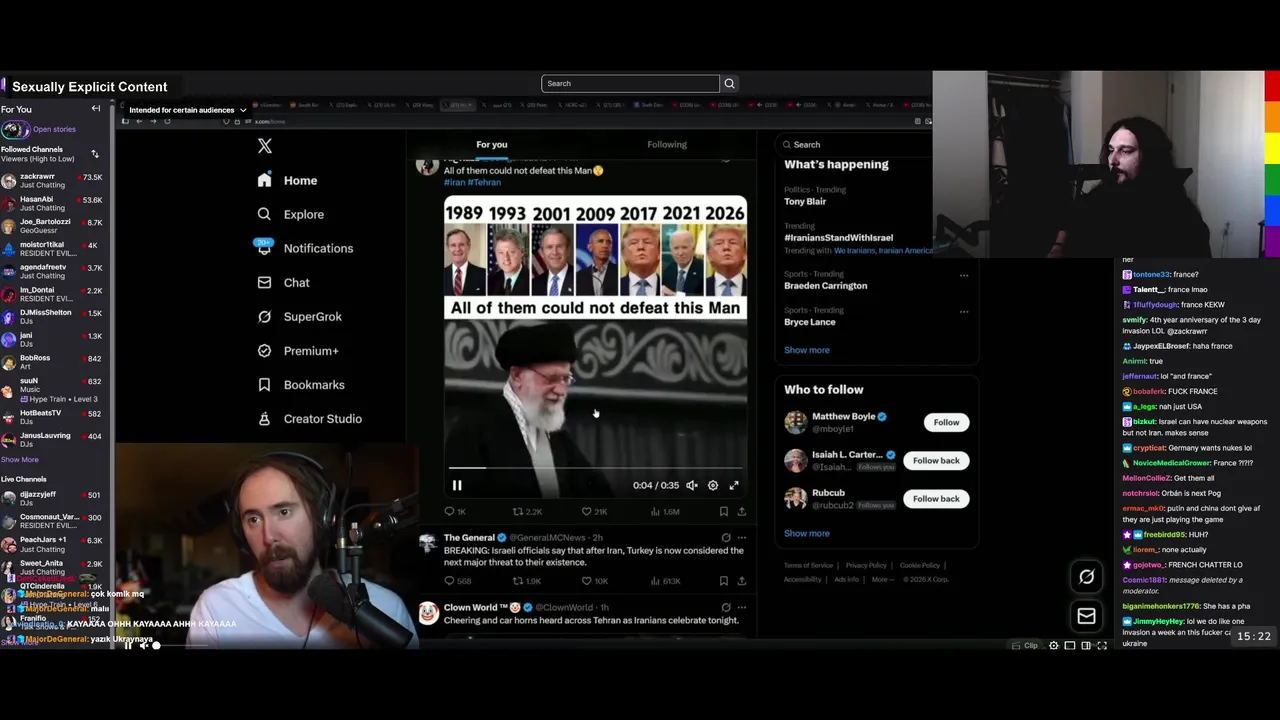Open floating Grok button

click(1087, 576)
